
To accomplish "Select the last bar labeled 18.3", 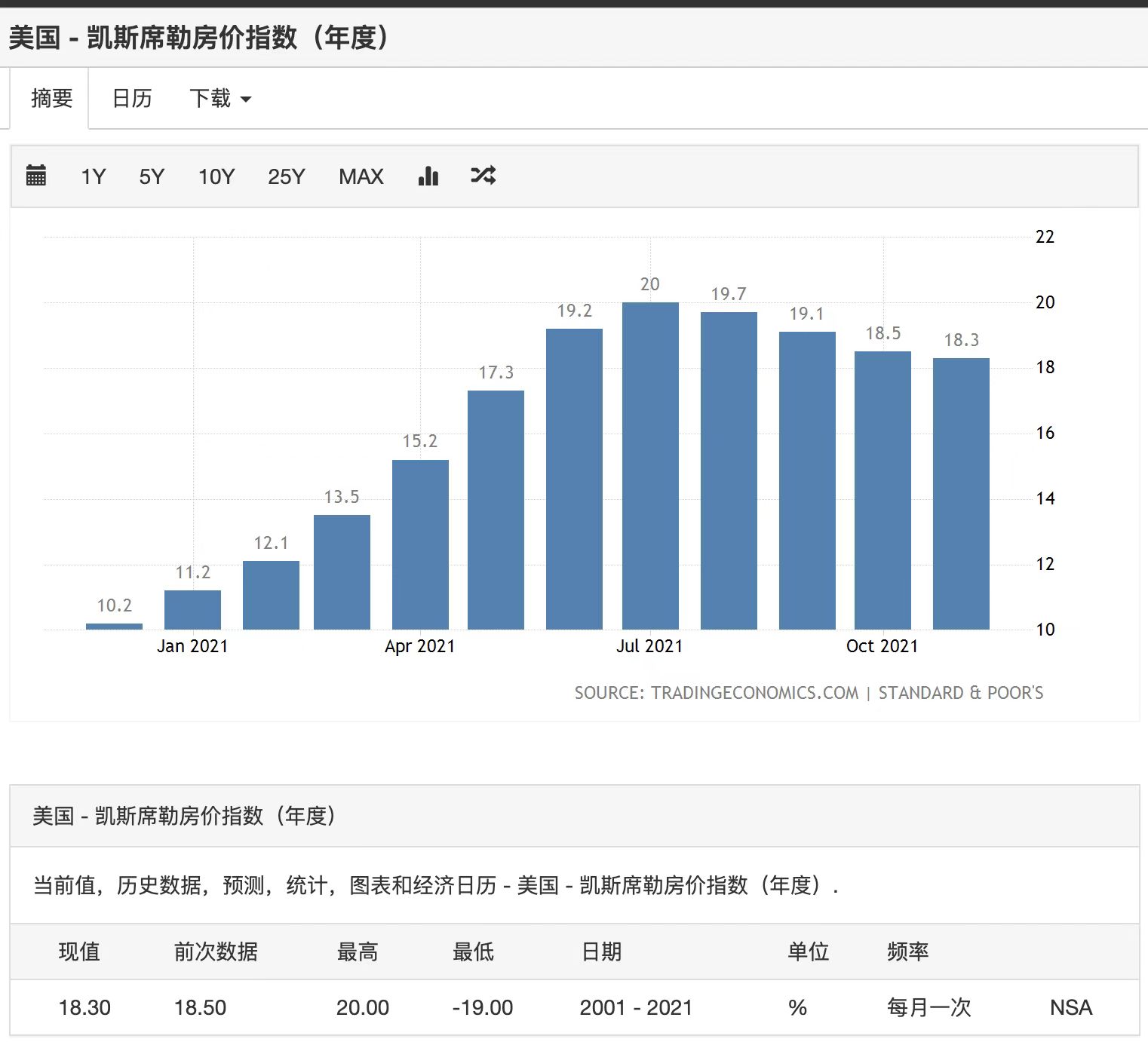I will [x=961, y=493].
